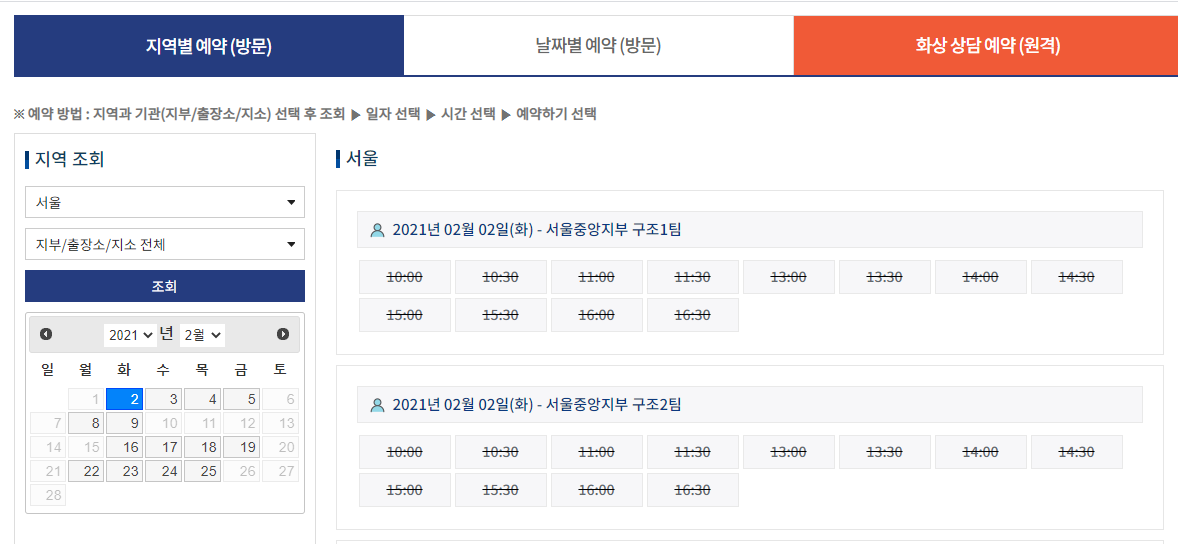Select calendar date 2
The width and height of the screenshot is (1178, 544).
(125, 399)
